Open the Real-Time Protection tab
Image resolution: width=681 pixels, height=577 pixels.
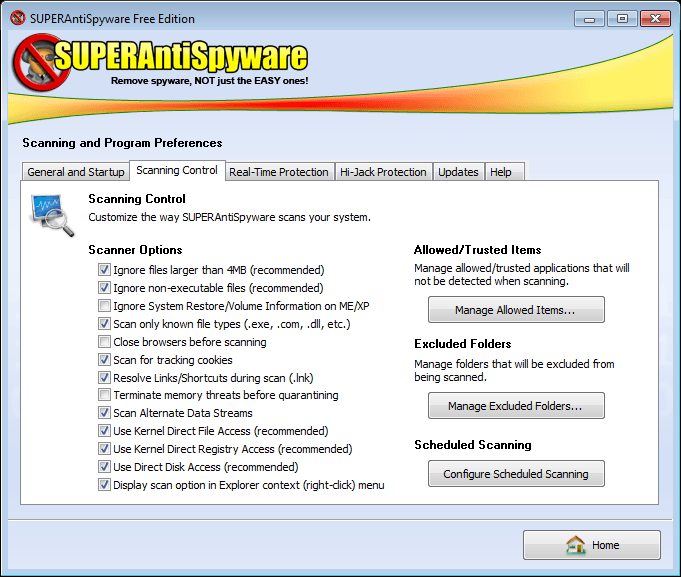pos(279,172)
